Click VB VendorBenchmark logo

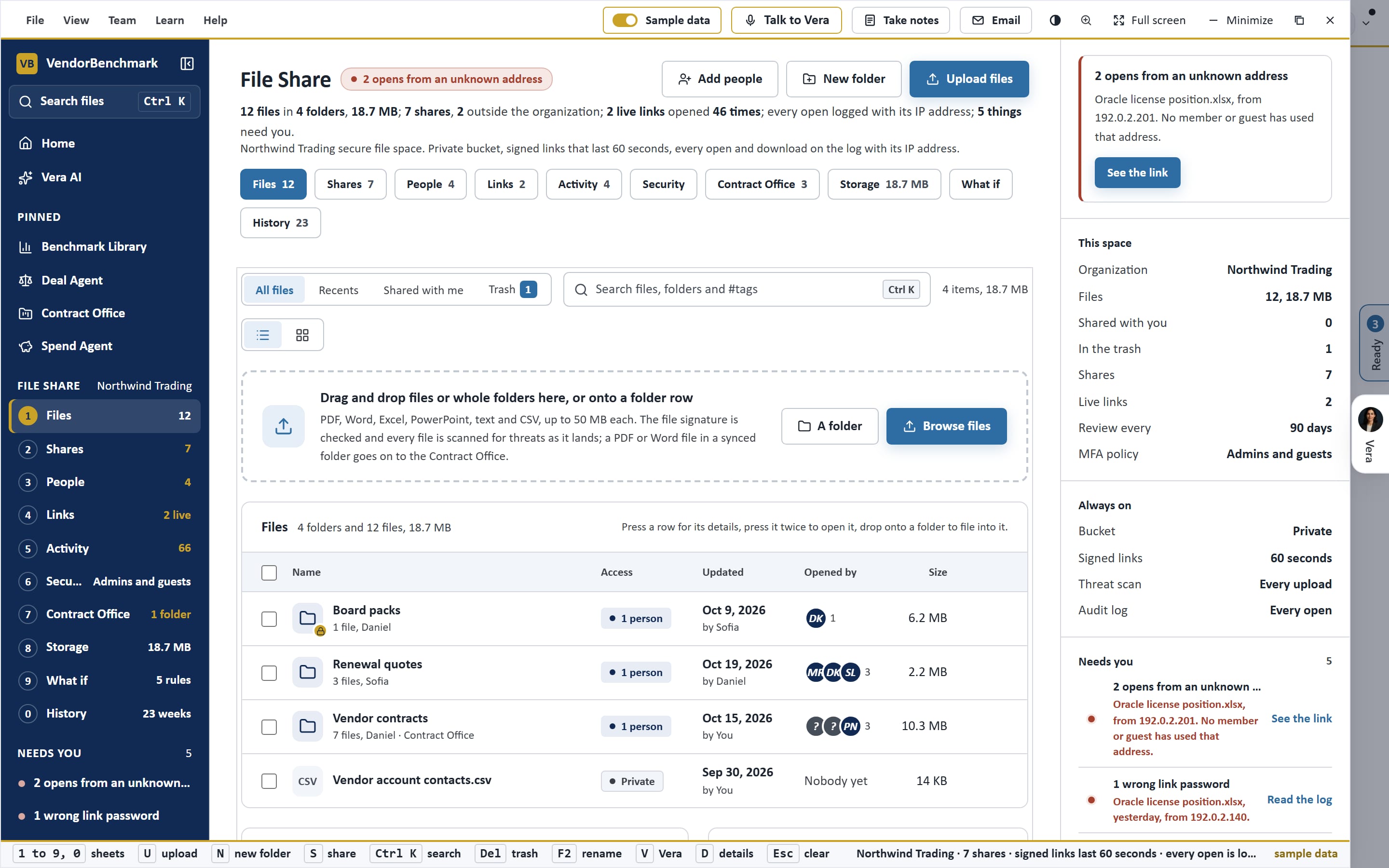point(27,63)
